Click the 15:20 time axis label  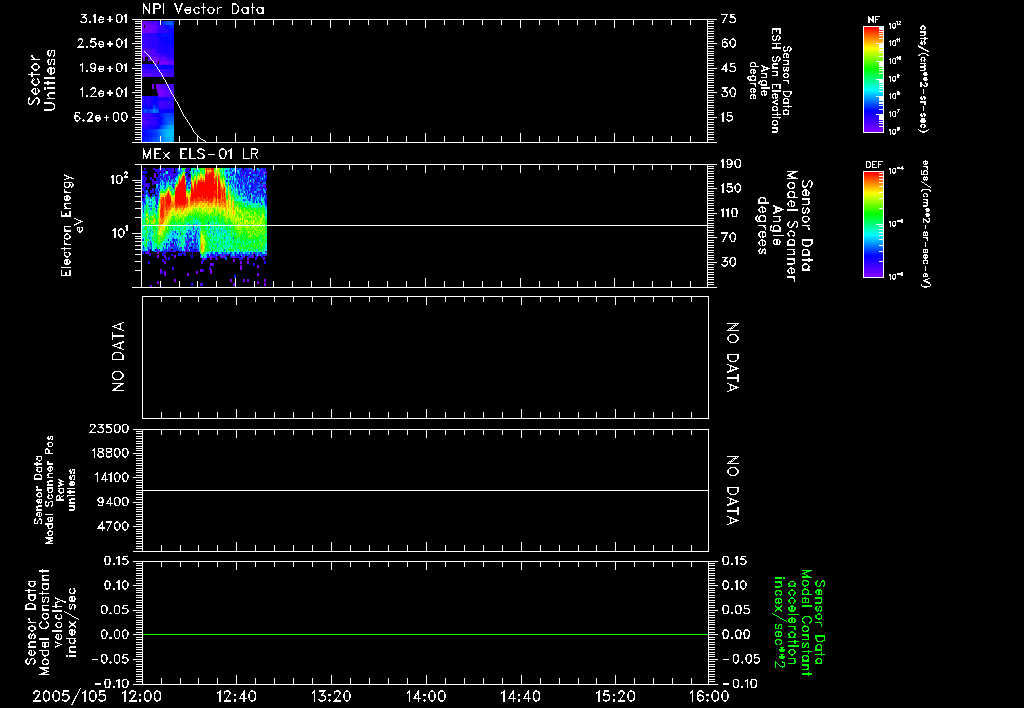click(x=615, y=696)
